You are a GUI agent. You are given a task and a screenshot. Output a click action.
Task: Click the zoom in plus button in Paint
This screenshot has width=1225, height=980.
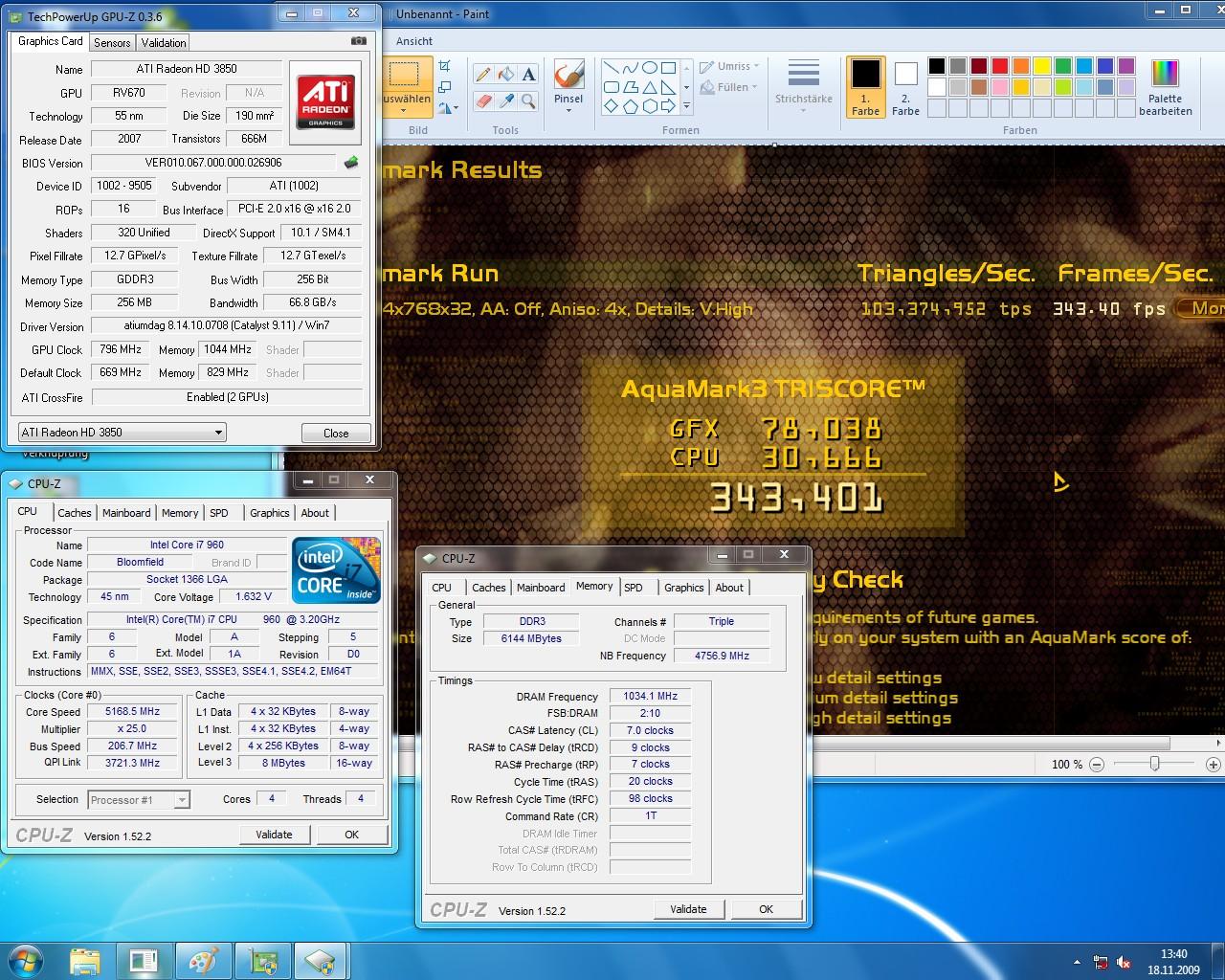[x=1214, y=765]
